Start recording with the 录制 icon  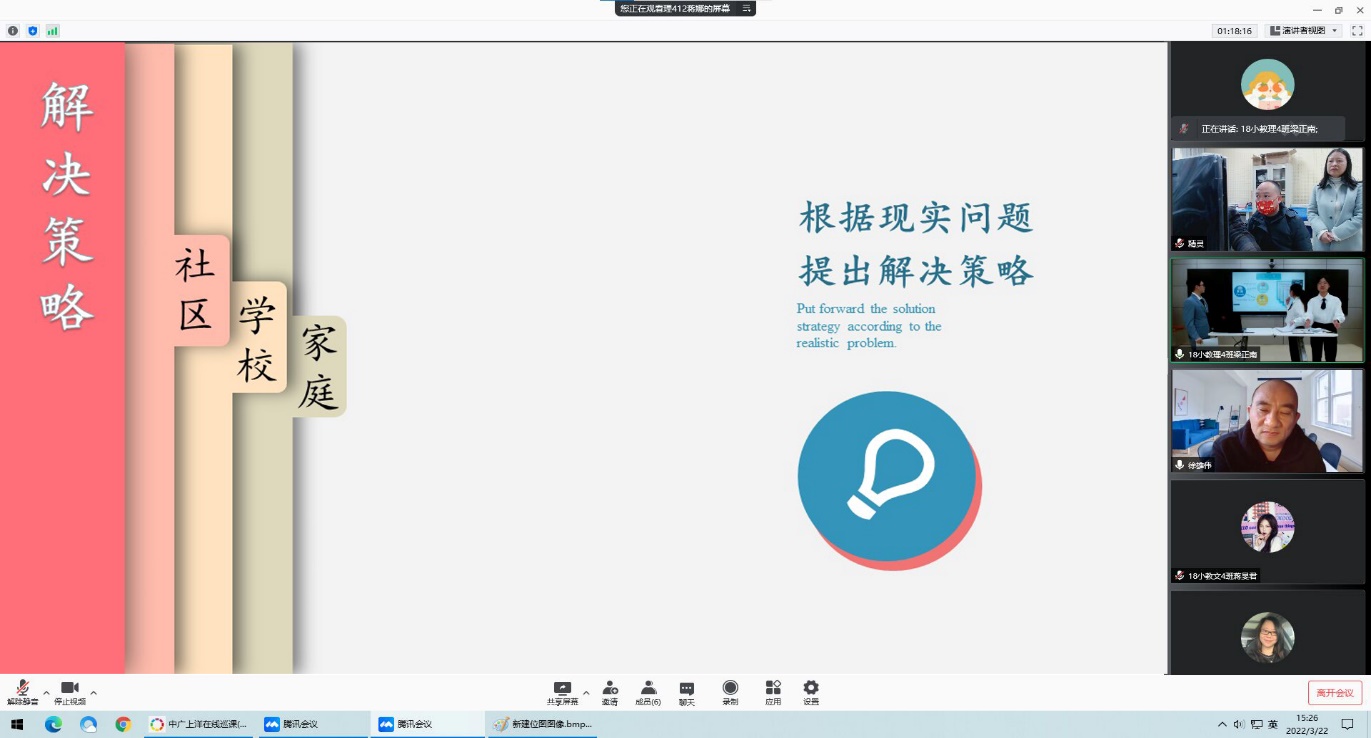point(730,692)
